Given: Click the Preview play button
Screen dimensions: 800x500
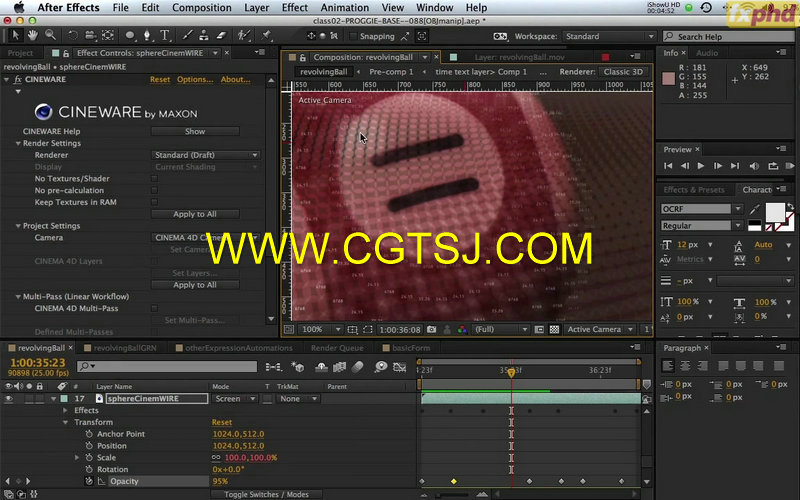Looking at the screenshot, I should pyautogui.click(x=701, y=166).
